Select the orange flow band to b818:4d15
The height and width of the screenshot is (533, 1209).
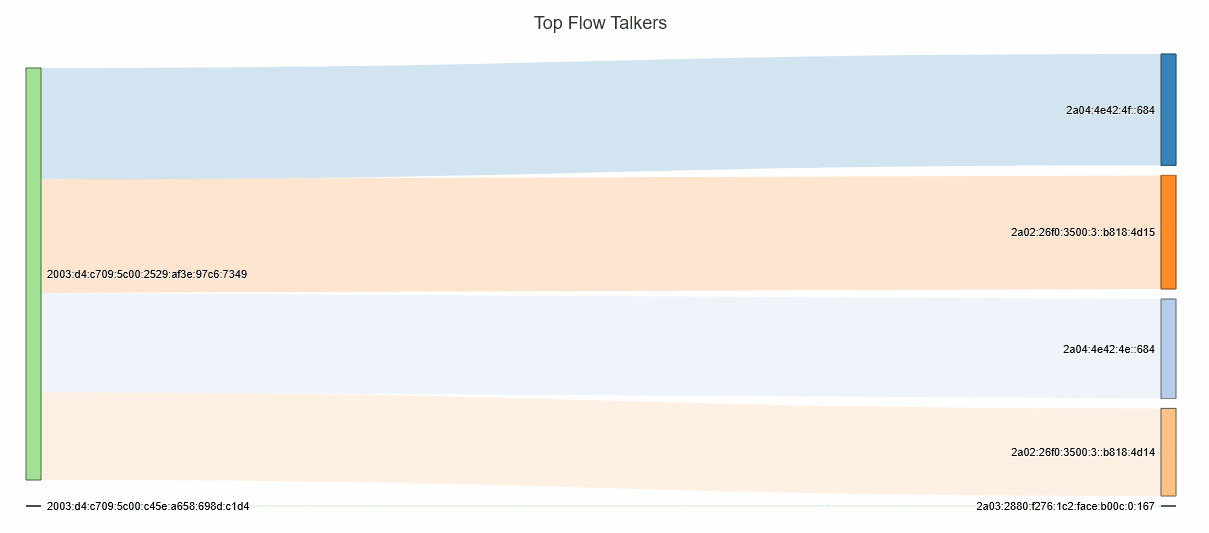coord(600,234)
